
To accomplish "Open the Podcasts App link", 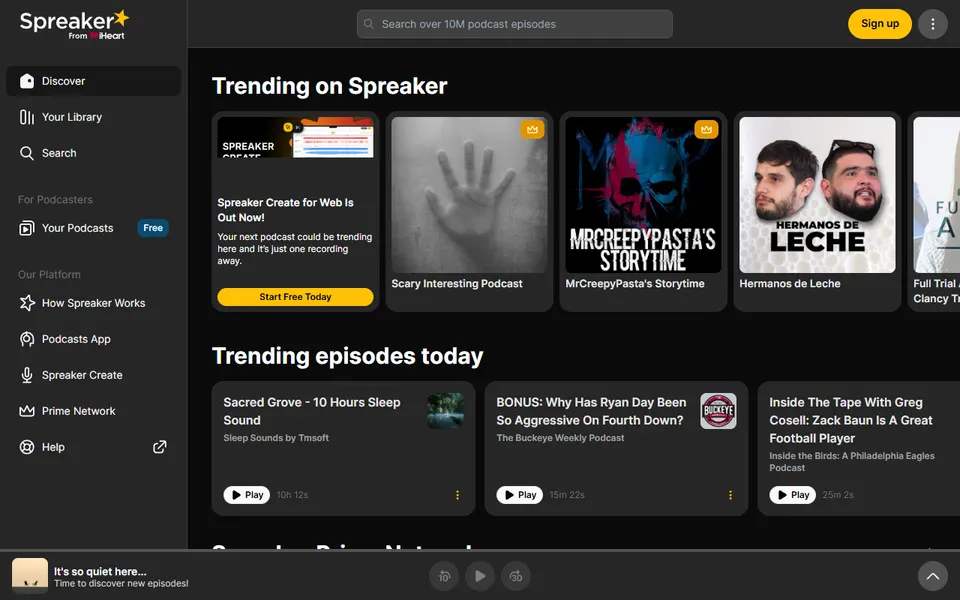I will pos(93,339).
